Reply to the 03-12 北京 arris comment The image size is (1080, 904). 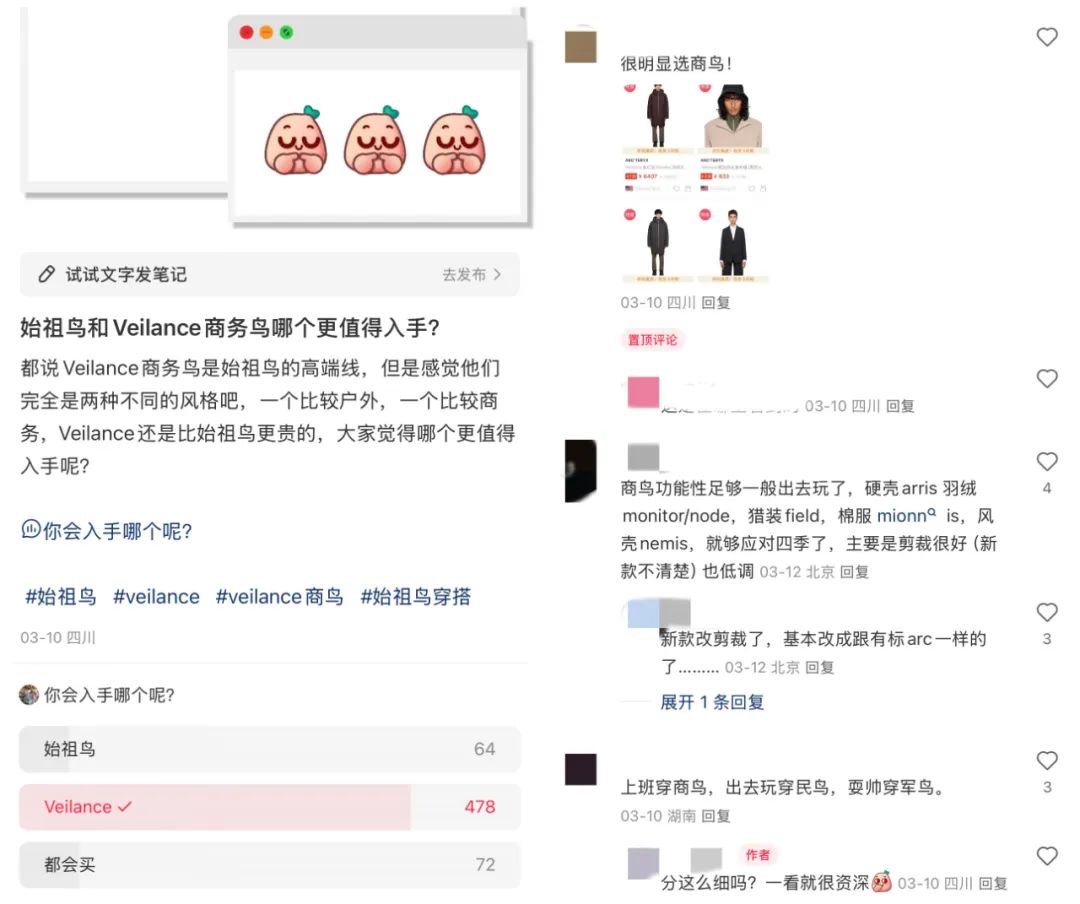tap(854, 572)
